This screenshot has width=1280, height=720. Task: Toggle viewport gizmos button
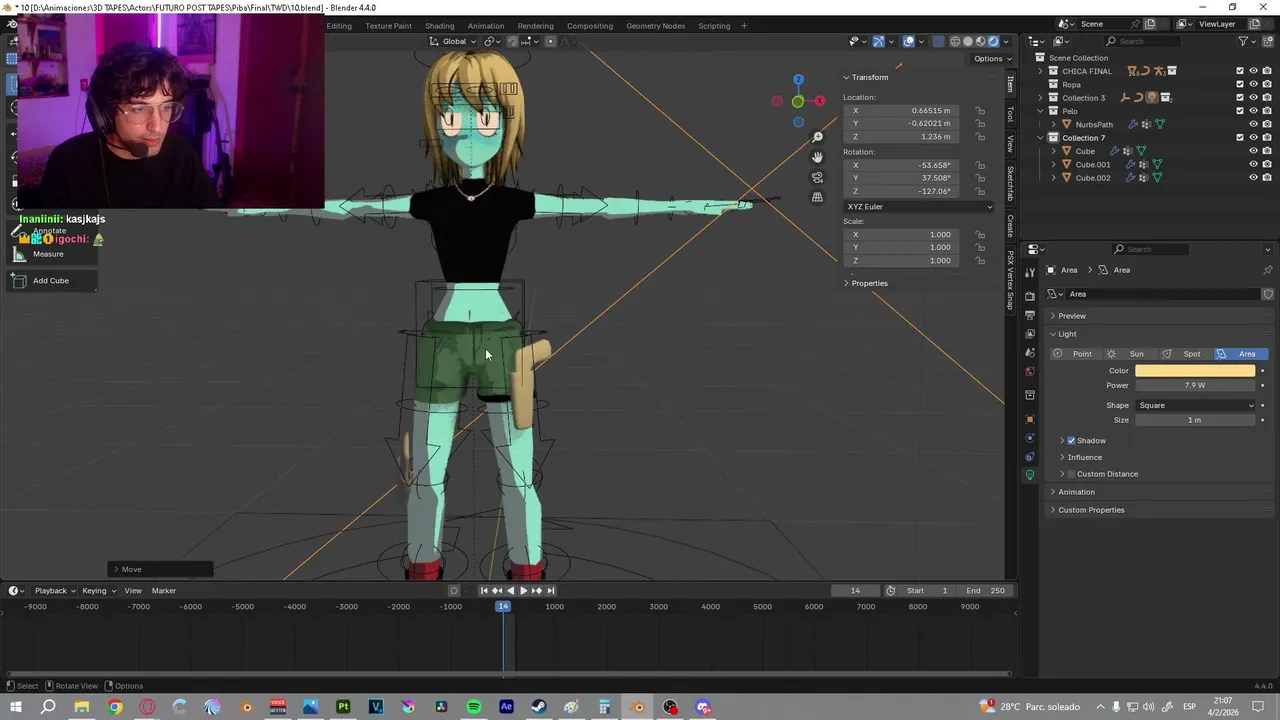click(x=878, y=41)
